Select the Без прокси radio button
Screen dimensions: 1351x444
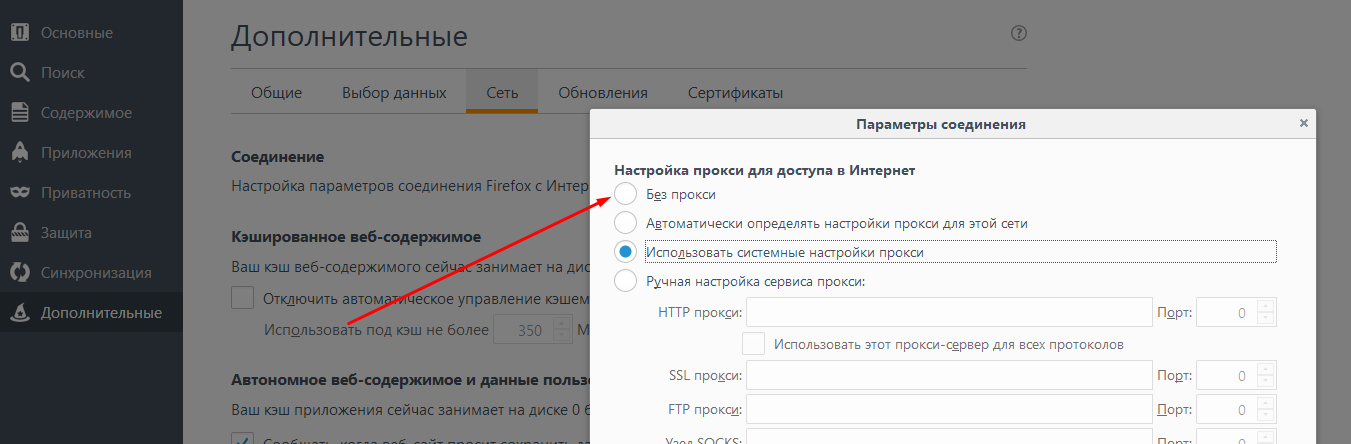(625, 194)
